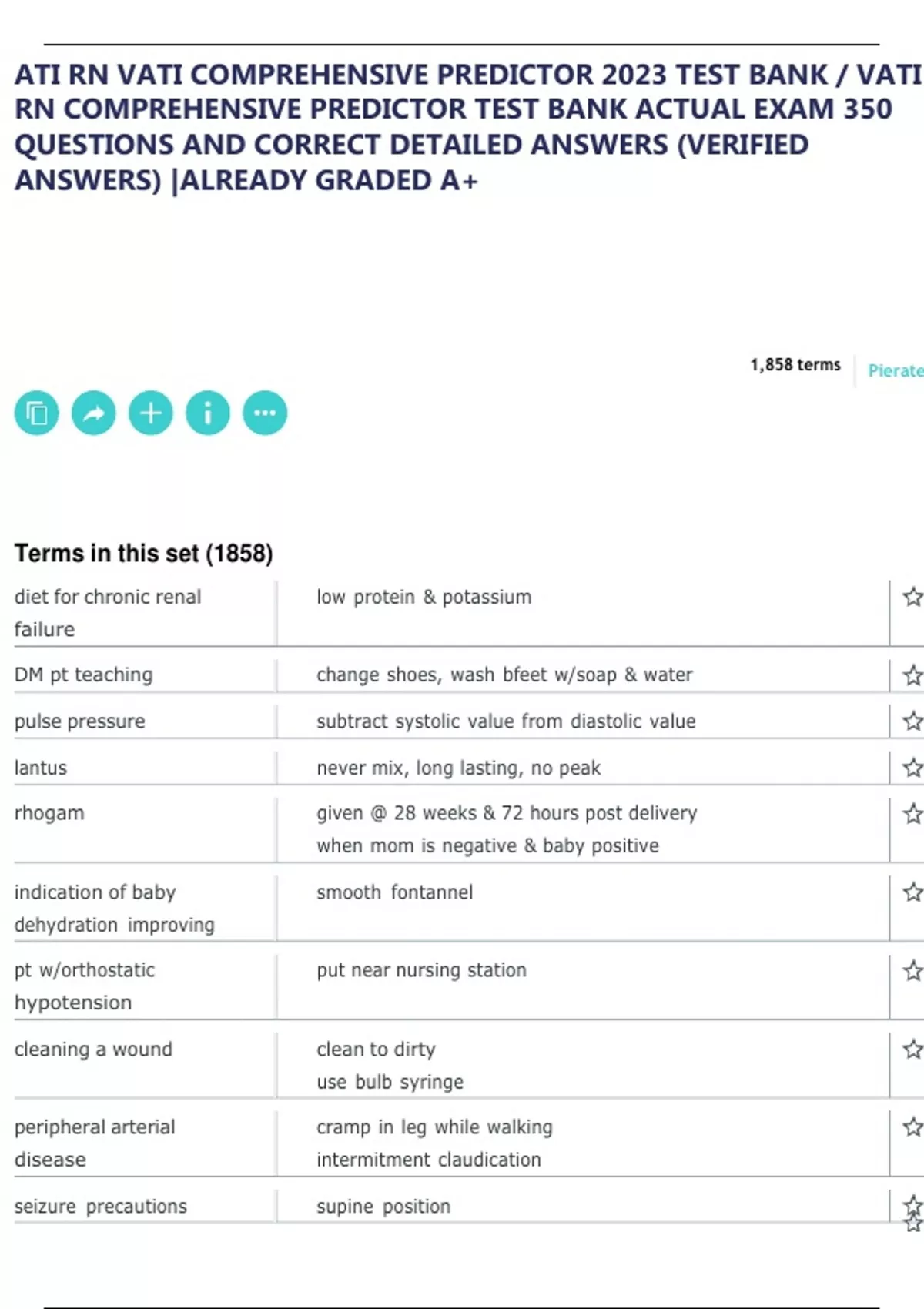Star the DM pt teaching term

tap(912, 675)
